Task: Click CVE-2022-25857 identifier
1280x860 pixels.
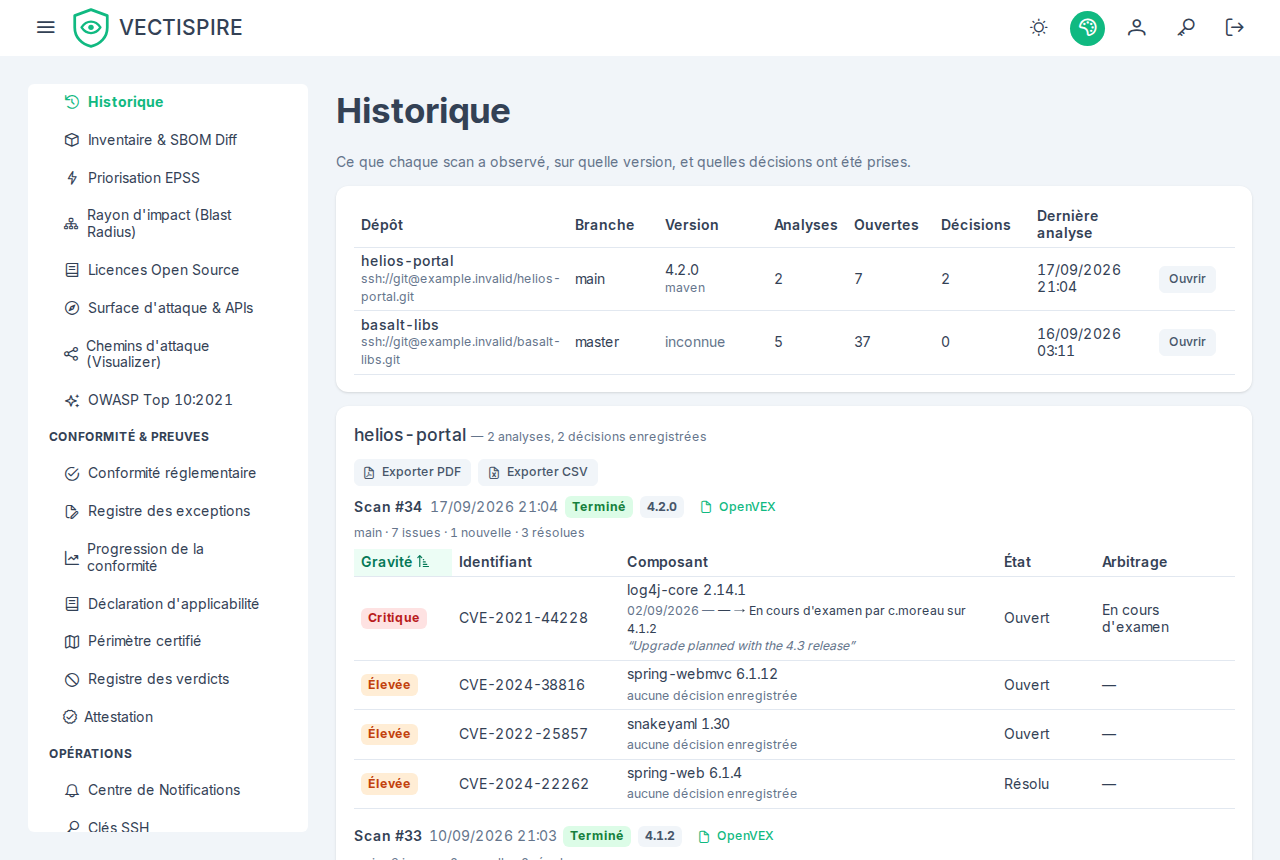Action: [x=524, y=734]
